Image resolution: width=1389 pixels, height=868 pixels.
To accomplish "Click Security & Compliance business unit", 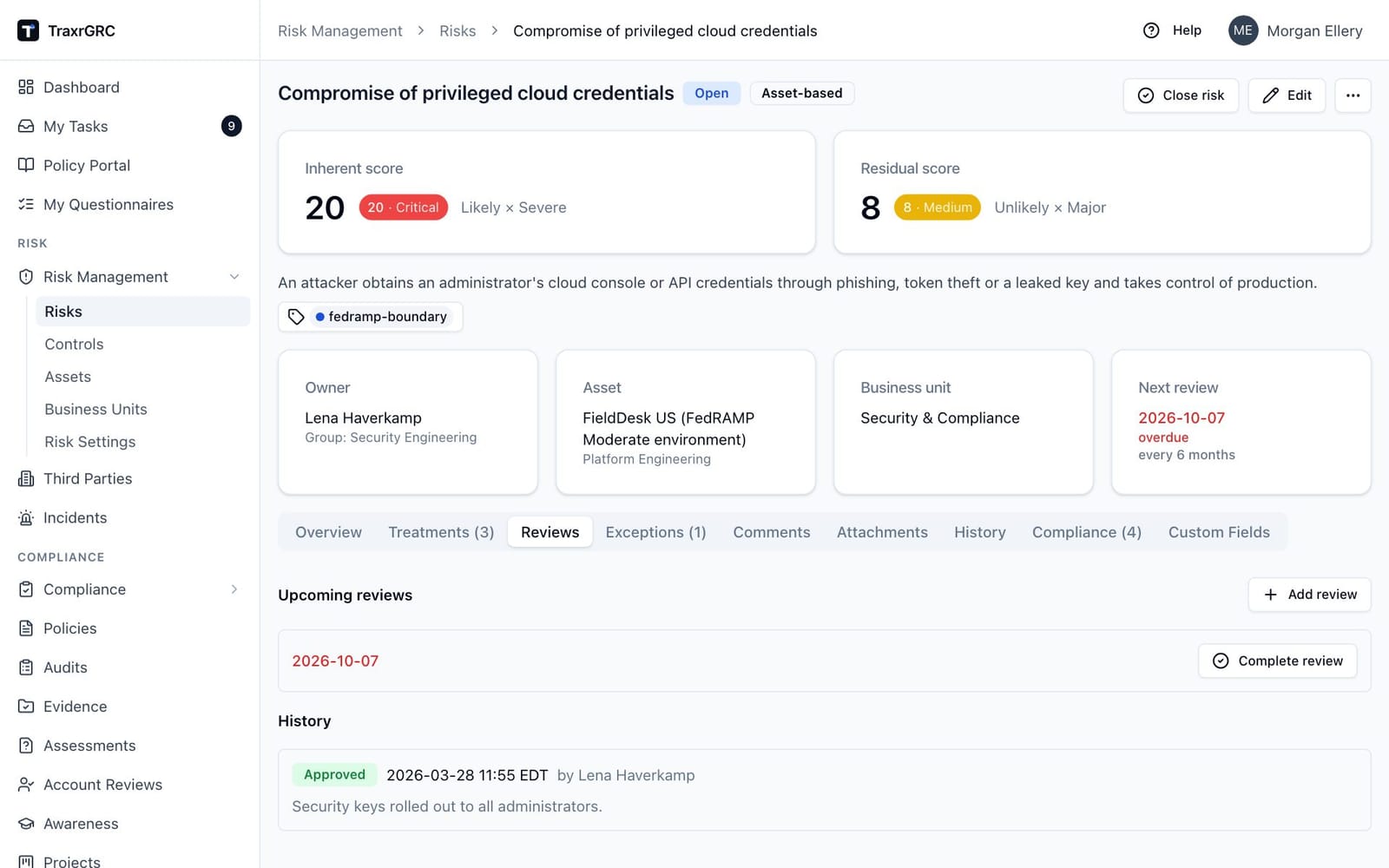I will [x=940, y=418].
